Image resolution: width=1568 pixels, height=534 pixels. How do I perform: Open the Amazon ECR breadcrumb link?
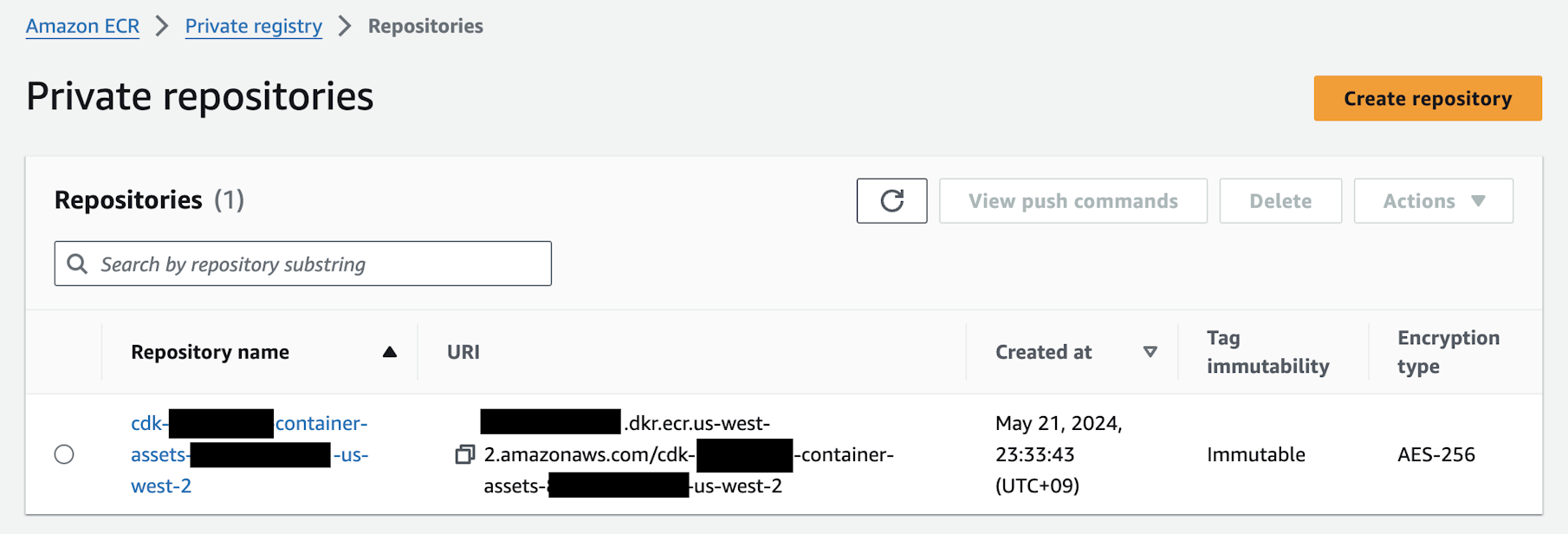[82, 26]
